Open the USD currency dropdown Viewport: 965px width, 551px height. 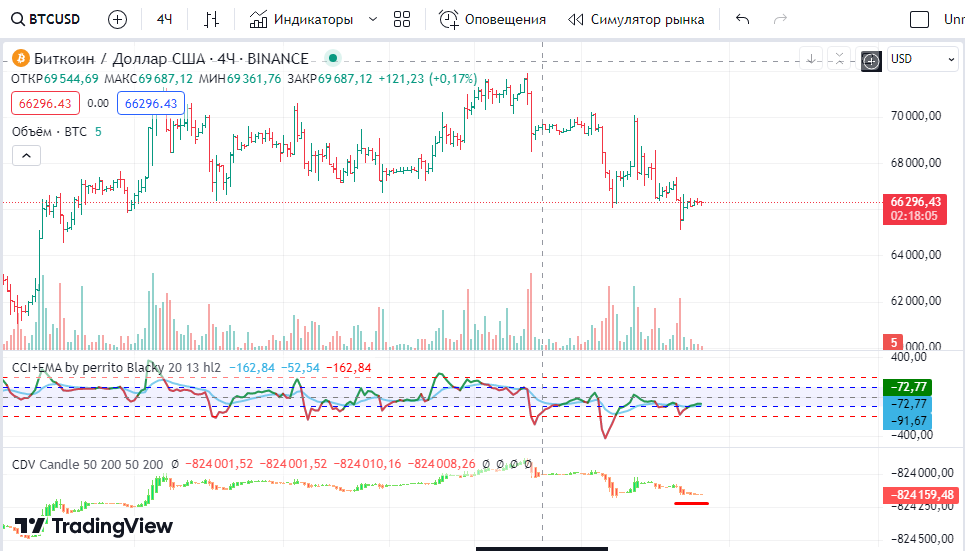click(x=923, y=59)
